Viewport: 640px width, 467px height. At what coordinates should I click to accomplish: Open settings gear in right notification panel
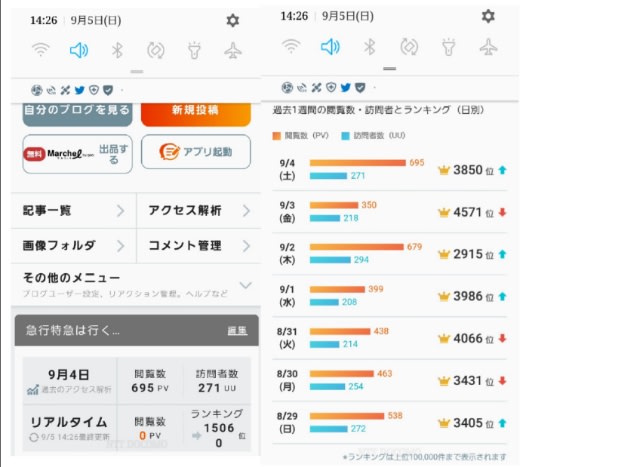(488, 16)
